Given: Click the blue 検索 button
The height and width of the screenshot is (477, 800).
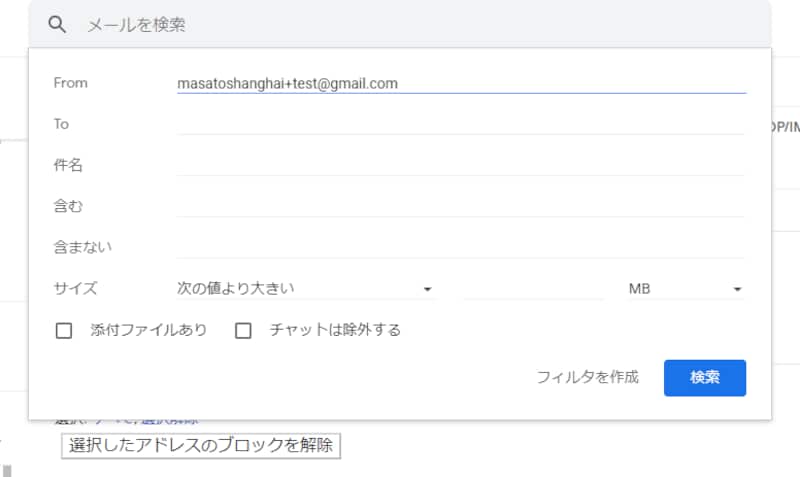Looking at the screenshot, I should [705, 378].
